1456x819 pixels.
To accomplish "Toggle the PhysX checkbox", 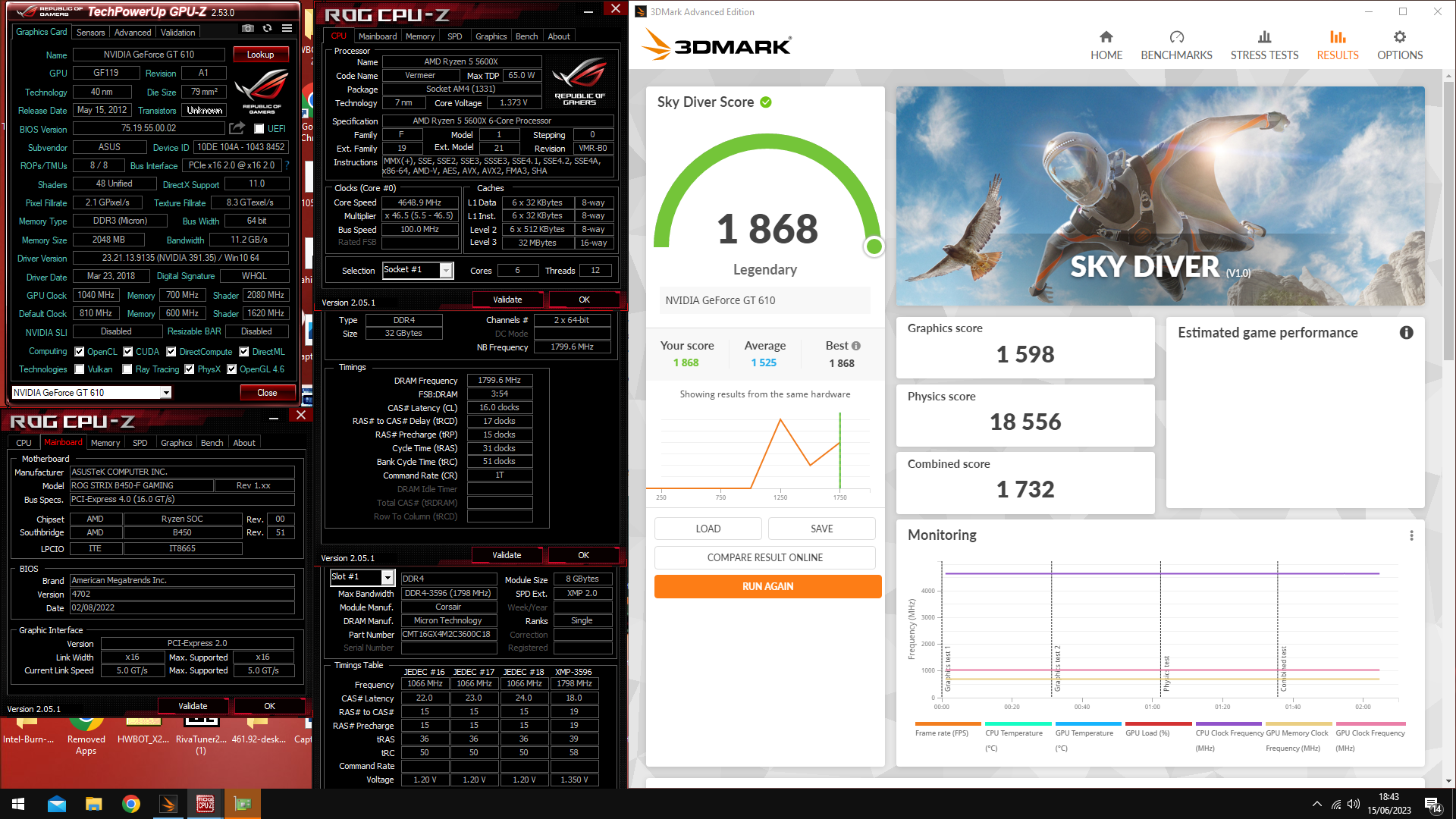I will (190, 369).
